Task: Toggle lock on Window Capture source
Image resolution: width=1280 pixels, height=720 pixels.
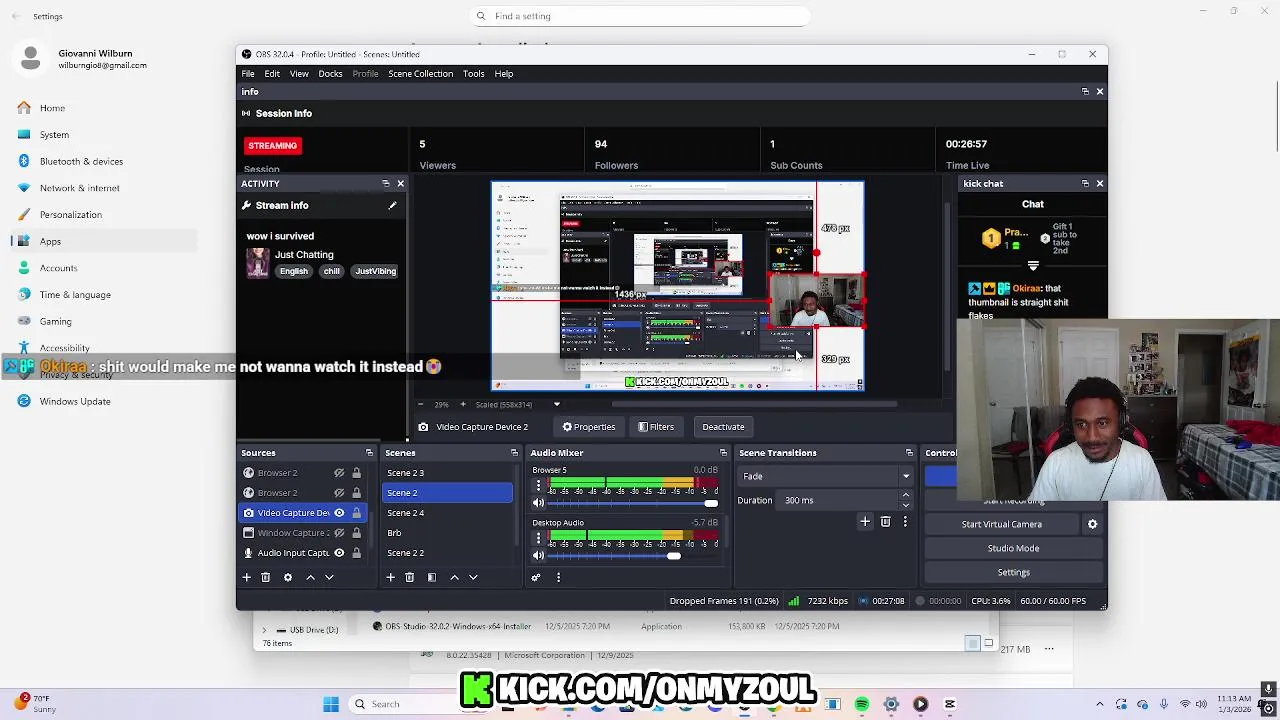Action: (x=356, y=533)
